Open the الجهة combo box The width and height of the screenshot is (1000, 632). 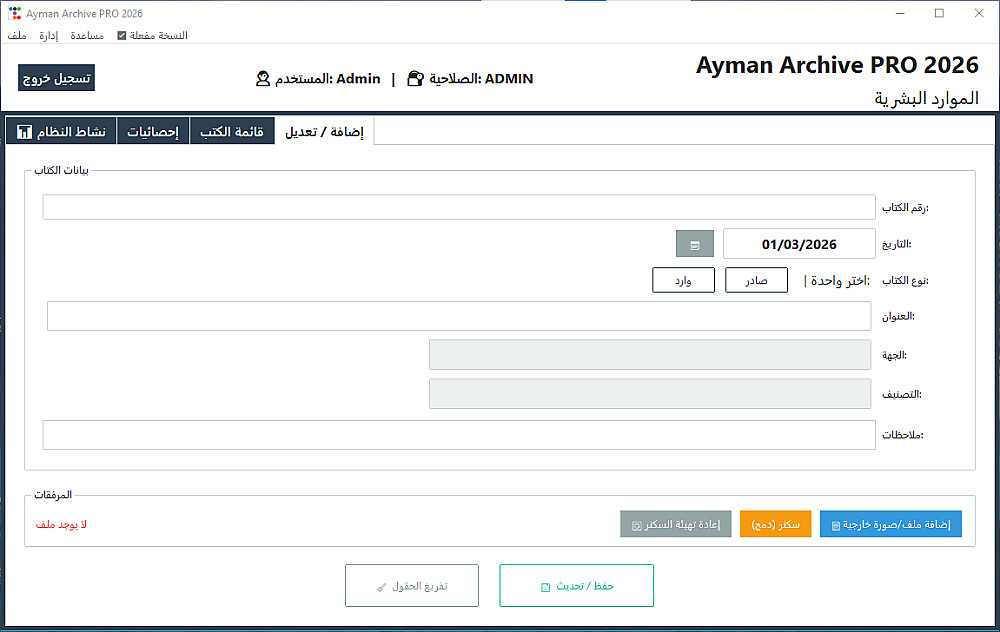(650, 355)
